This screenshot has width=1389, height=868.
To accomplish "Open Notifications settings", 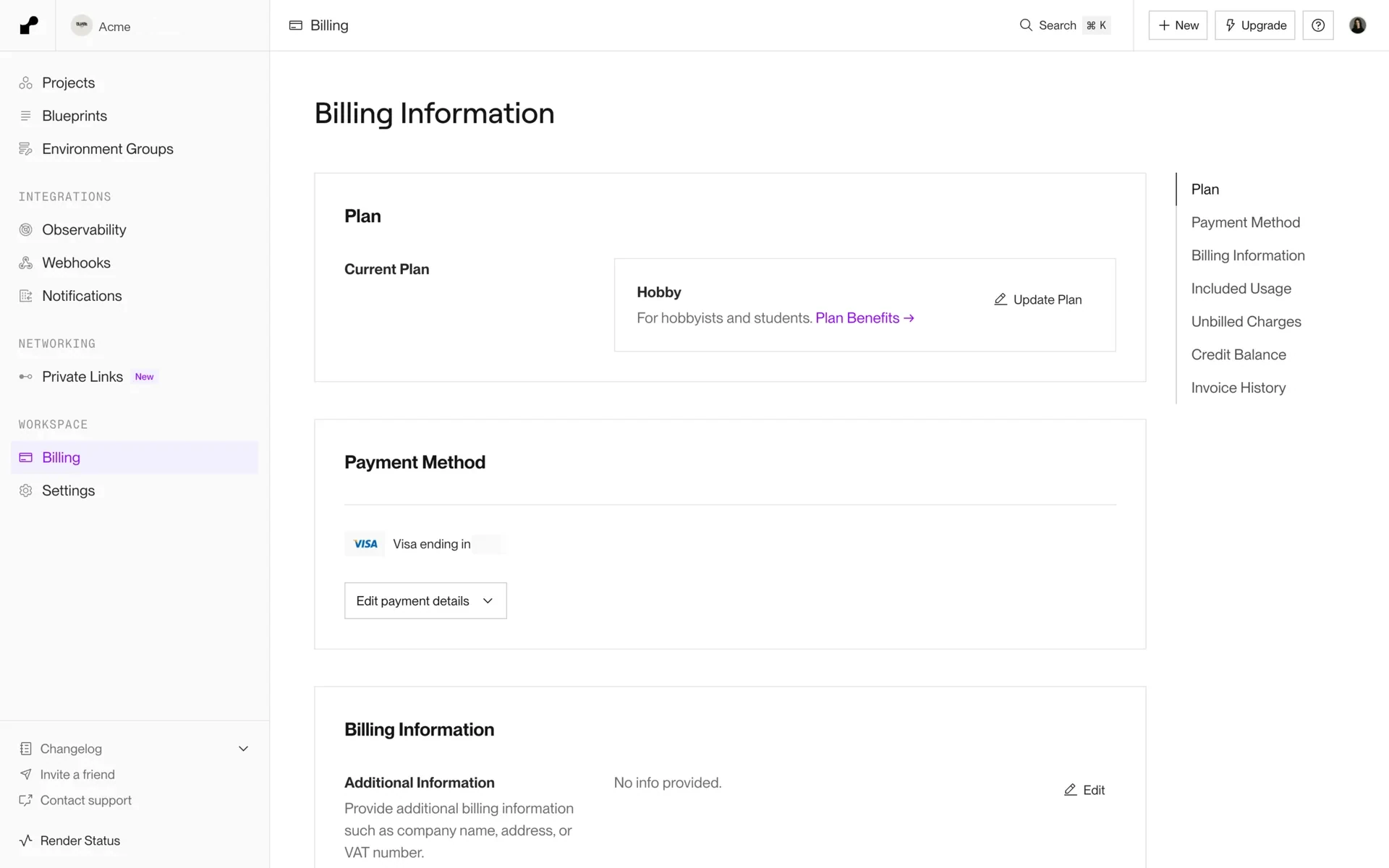I will click(x=135, y=296).
